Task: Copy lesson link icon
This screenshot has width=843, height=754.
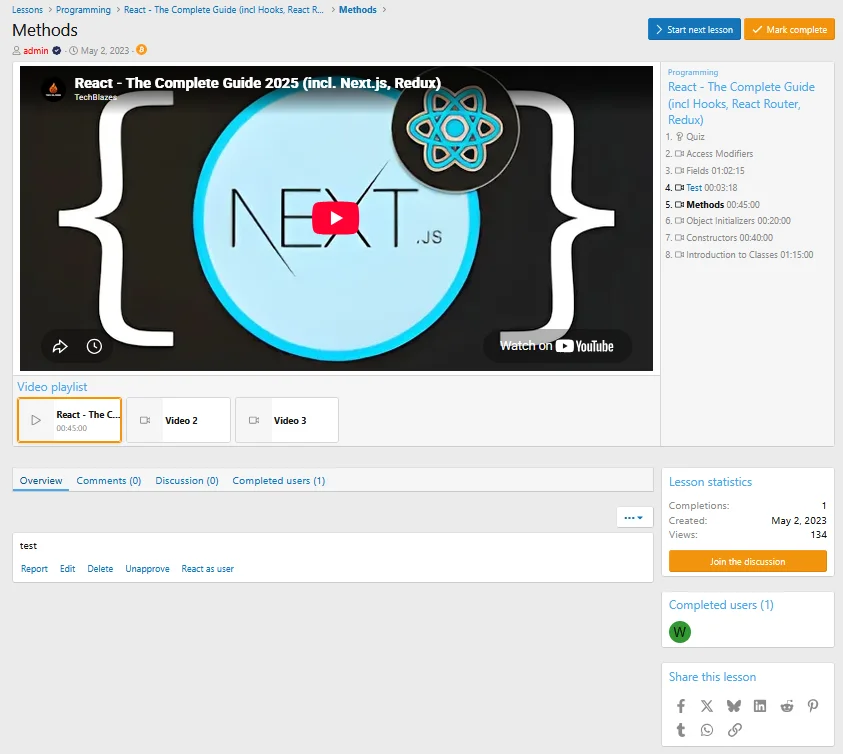Action: [734, 730]
